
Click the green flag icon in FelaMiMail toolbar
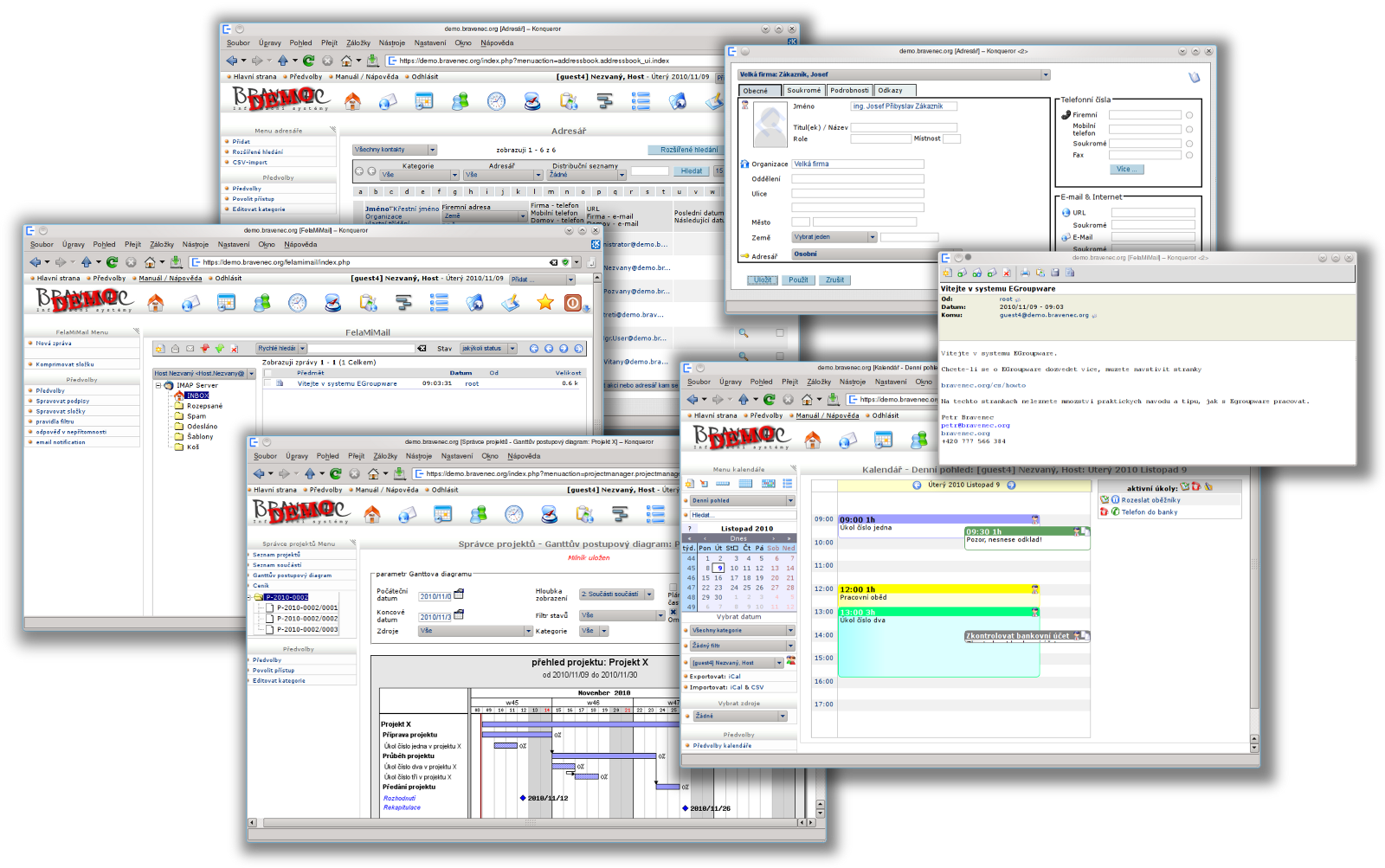pos(220,349)
